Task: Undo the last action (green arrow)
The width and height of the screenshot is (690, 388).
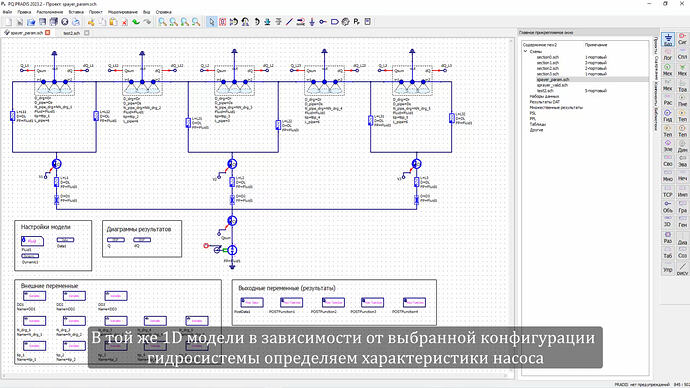Action: 136,22
